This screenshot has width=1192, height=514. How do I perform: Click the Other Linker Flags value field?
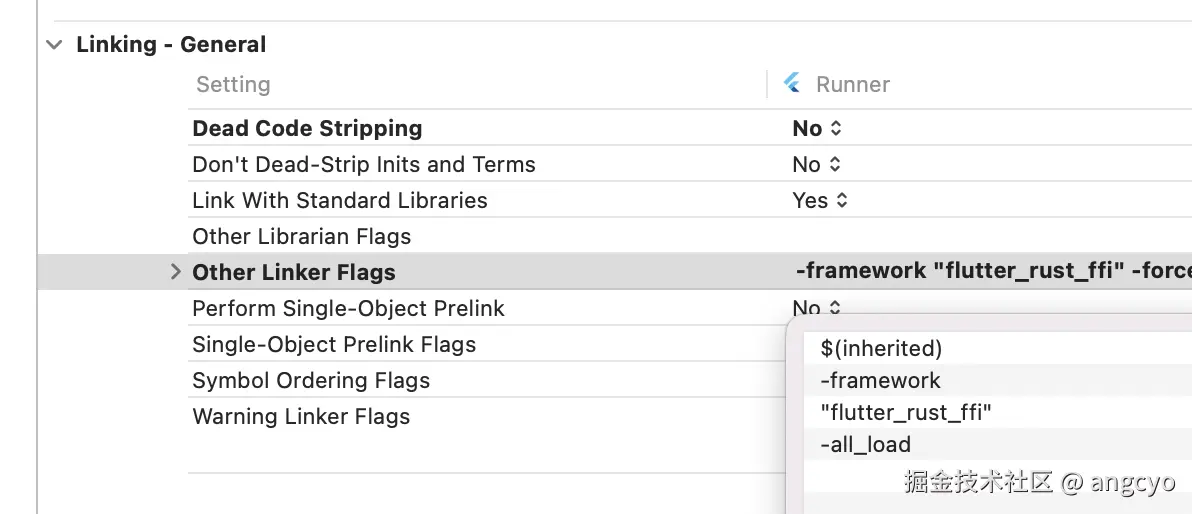(x=990, y=272)
